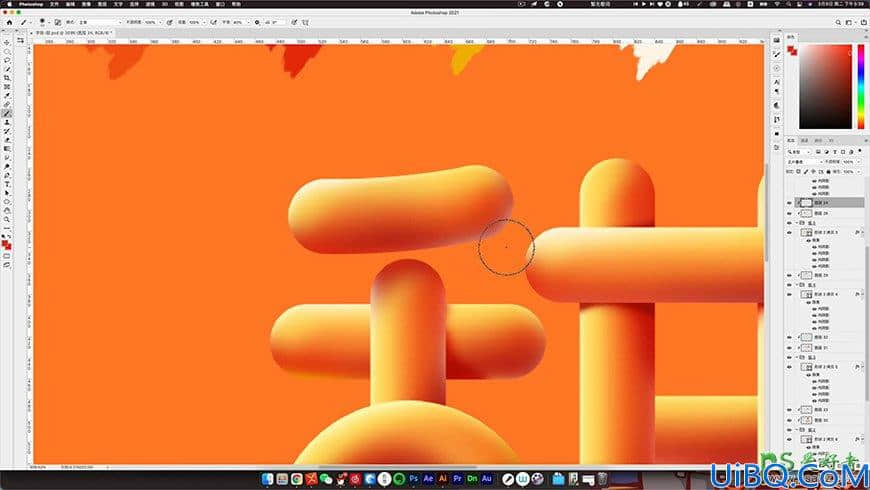Open Adobe Illustrator from the Dock

pos(443,478)
